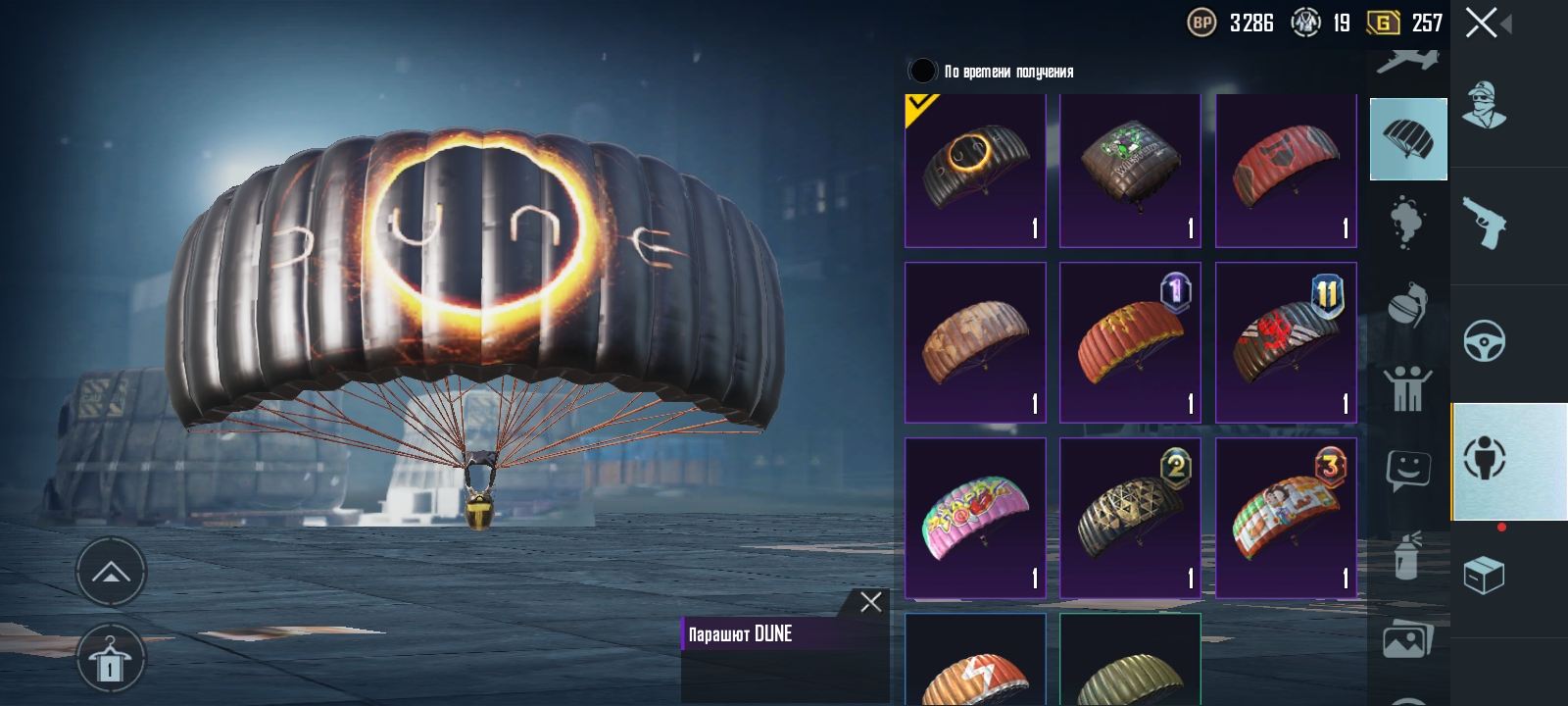The image size is (1568, 706).
Task: Select the parachute skins category icon
Action: [1408, 139]
